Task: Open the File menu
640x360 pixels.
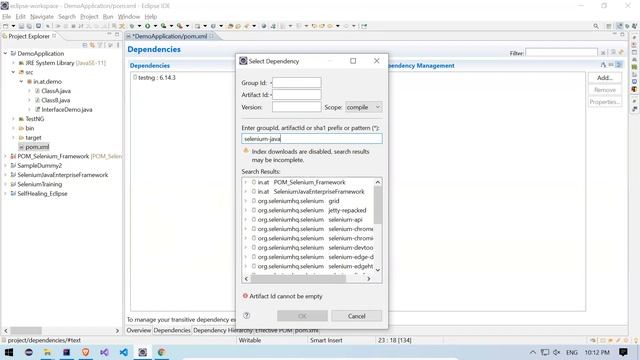Action: pos(7,16)
